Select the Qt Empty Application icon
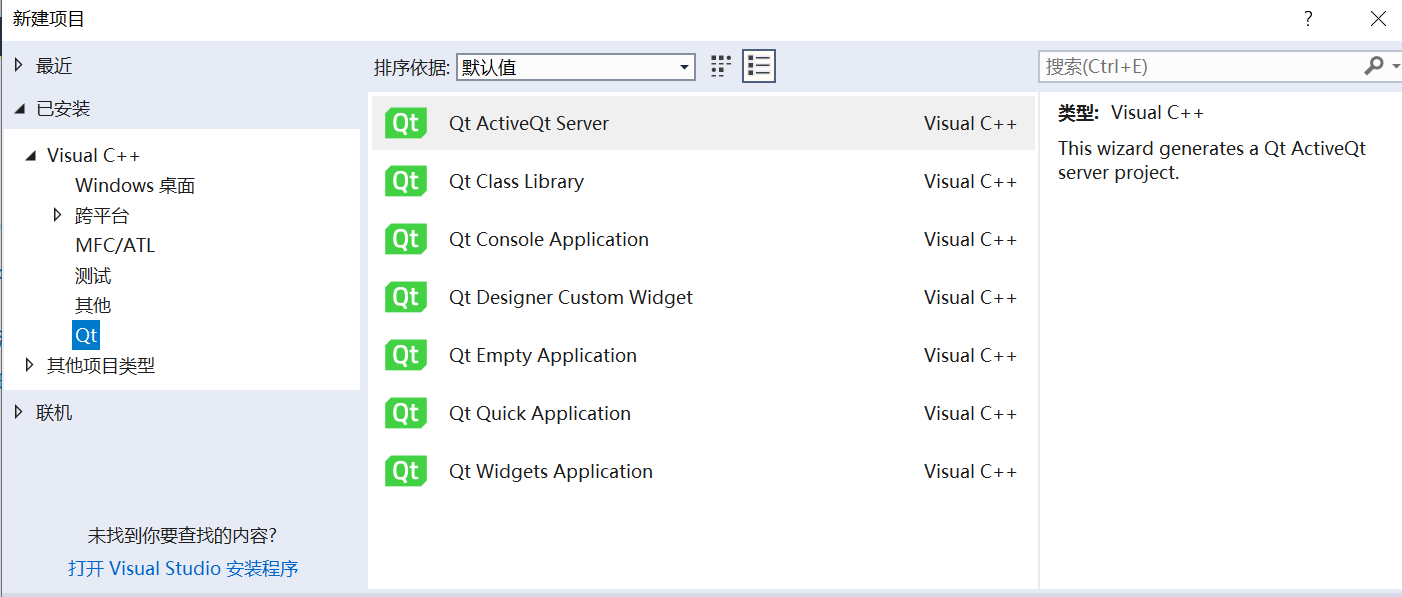Image resolution: width=1402 pixels, height=597 pixels. pos(405,355)
